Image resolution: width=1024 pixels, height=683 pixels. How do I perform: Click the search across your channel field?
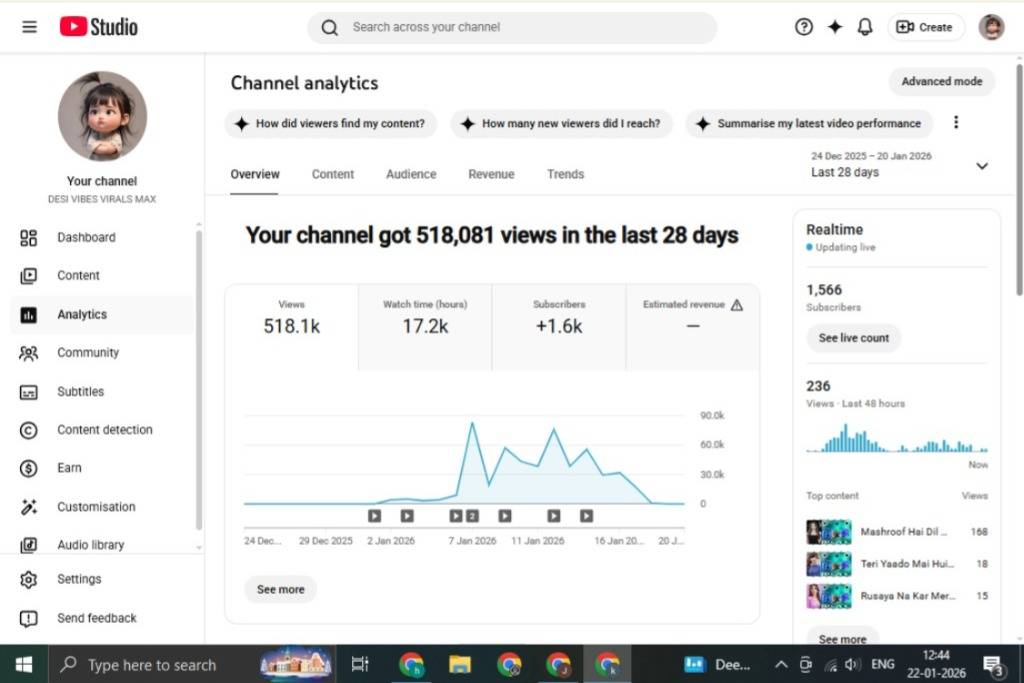point(520,28)
